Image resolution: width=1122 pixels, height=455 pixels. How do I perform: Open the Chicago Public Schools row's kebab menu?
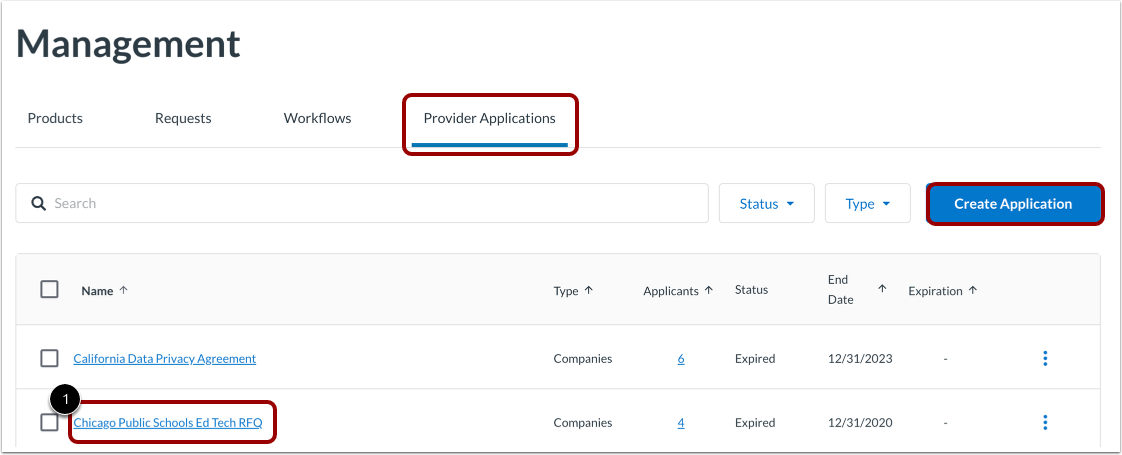[x=1045, y=423]
